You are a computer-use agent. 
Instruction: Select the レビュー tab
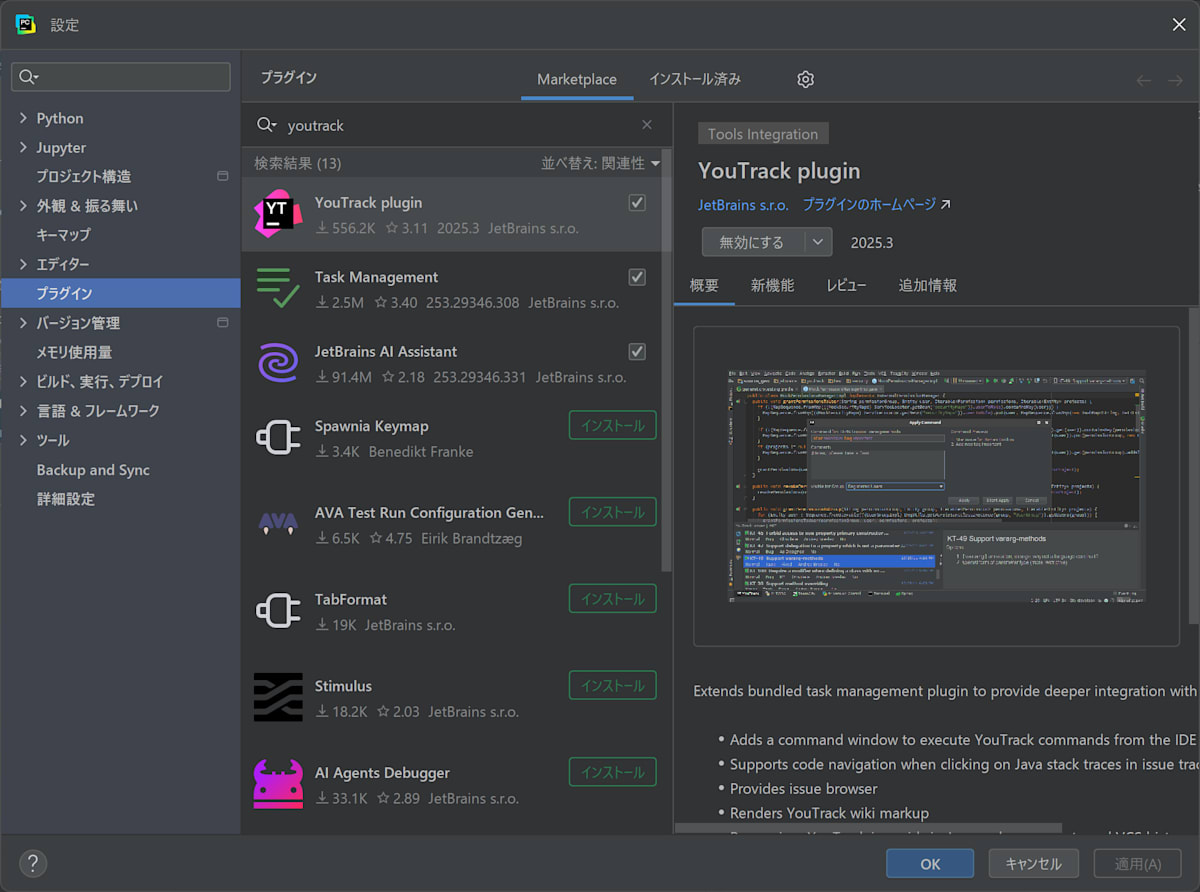(x=846, y=285)
